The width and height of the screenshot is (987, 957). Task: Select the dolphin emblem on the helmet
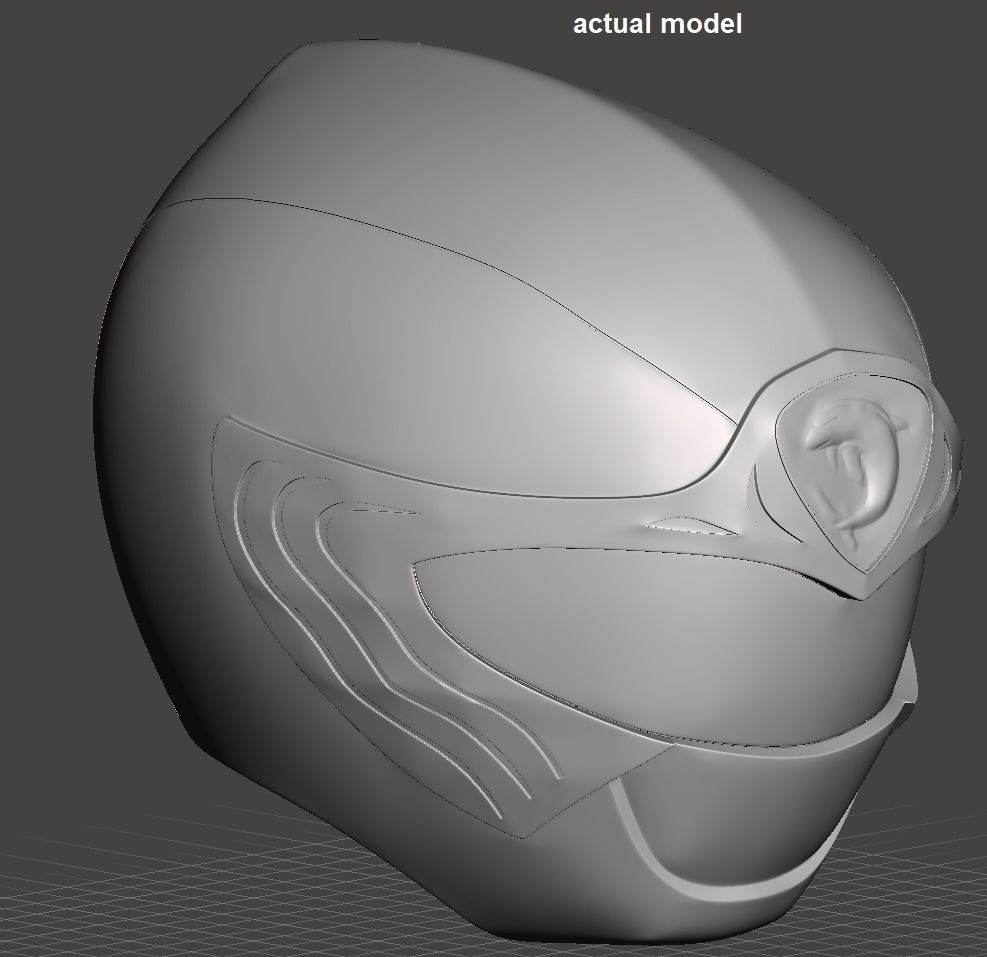[x=854, y=473]
